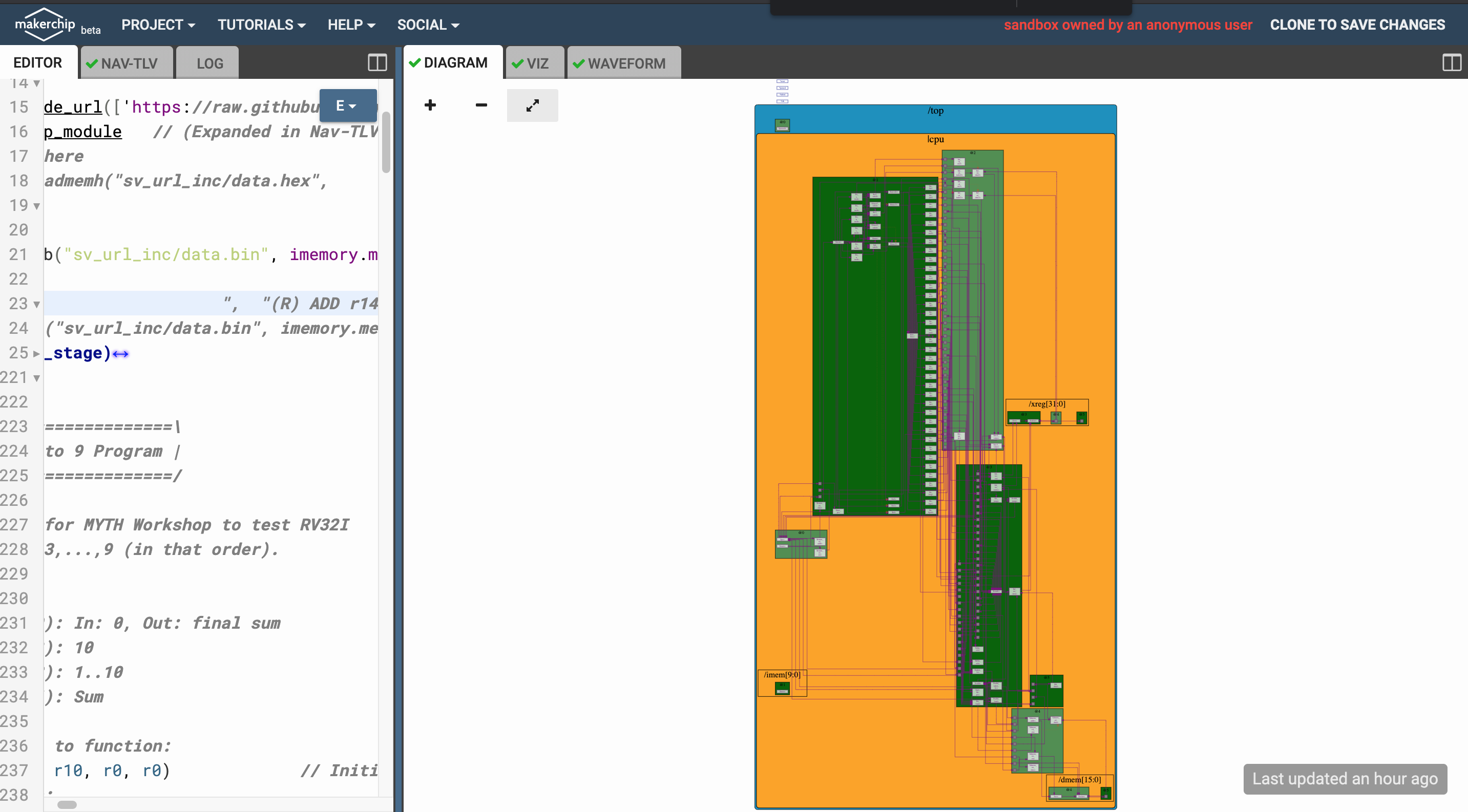Open the PROJECT dropdown menu
This screenshot has height=812, width=1468.
[158, 25]
